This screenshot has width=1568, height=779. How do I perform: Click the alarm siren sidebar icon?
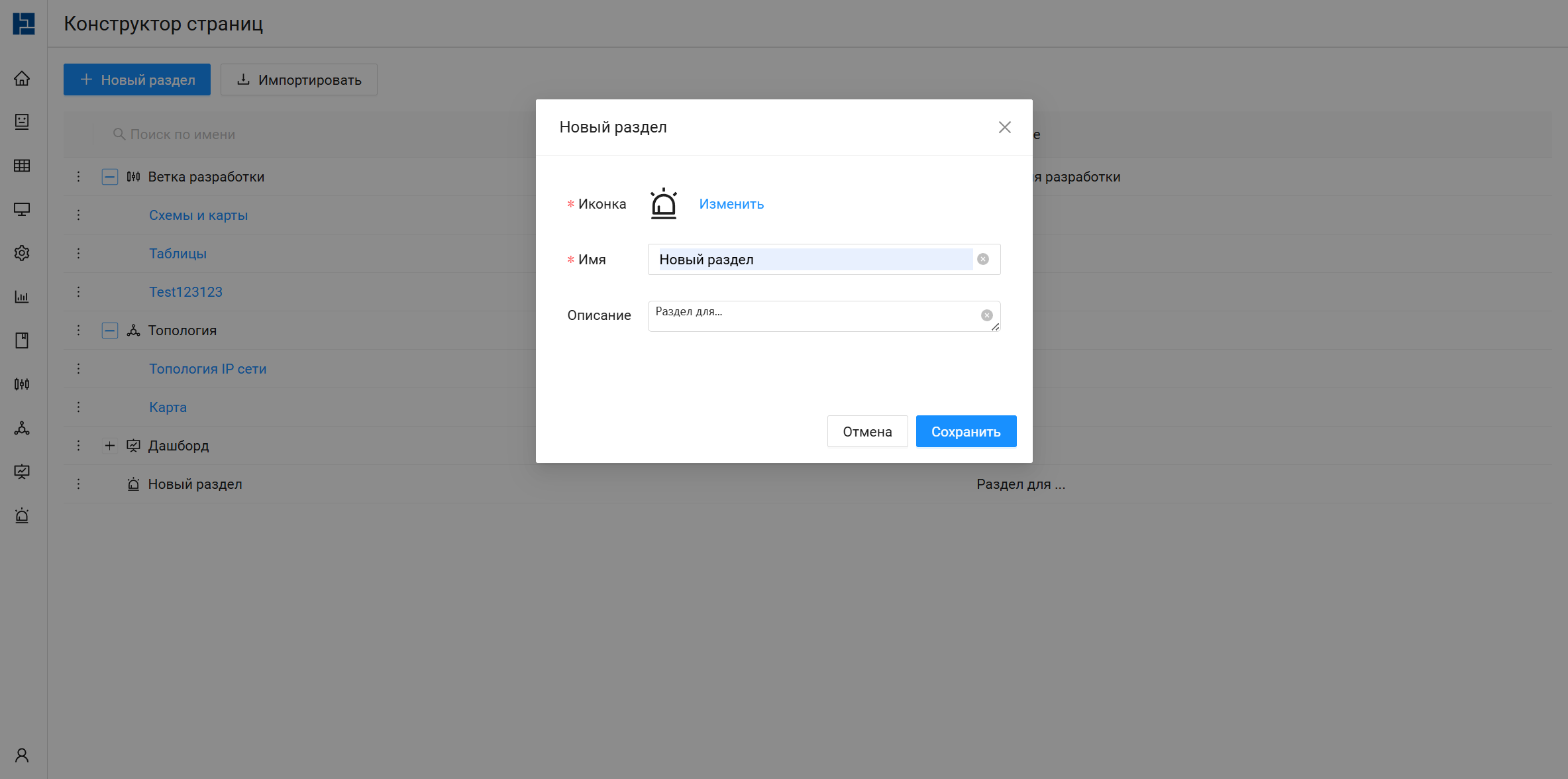pos(22,515)
